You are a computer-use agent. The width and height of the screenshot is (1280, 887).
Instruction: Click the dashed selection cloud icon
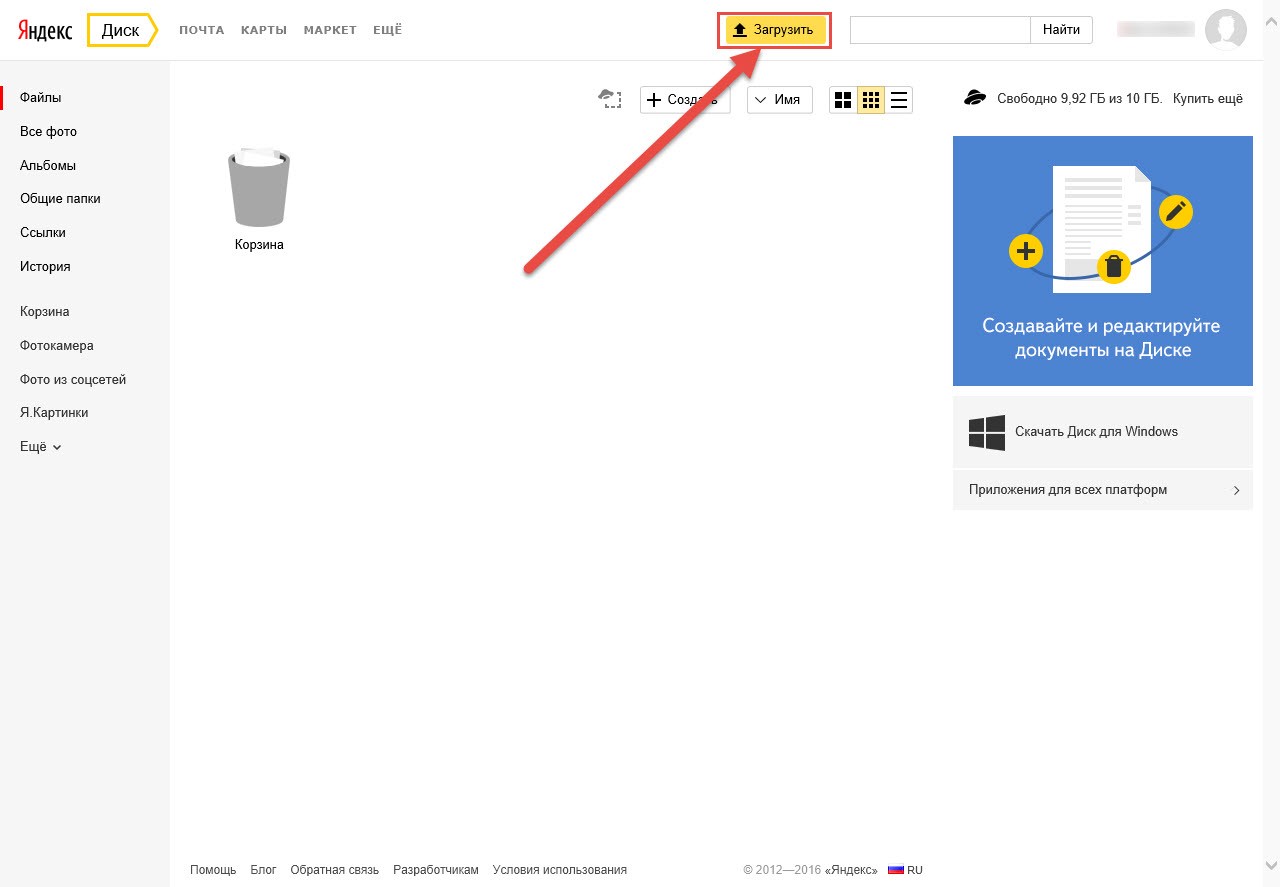tap(609, 98)
